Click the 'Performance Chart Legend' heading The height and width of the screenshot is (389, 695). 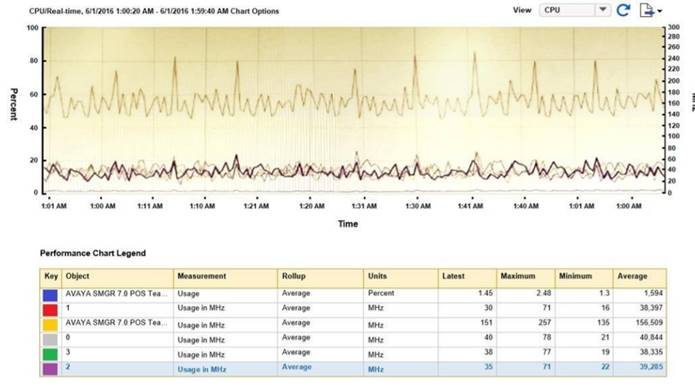[x=93, y=253]
